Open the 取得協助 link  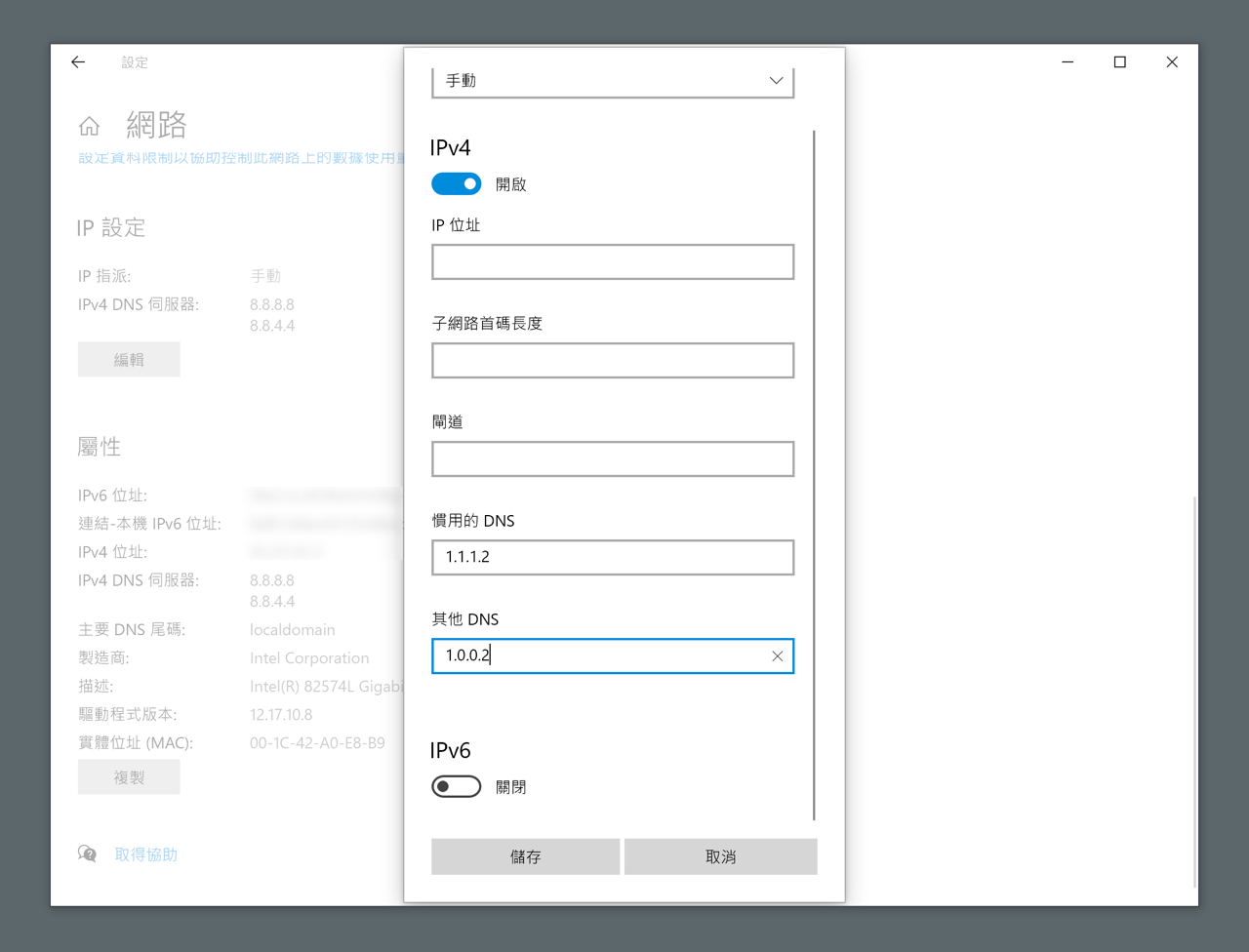(x=146, y=854)
